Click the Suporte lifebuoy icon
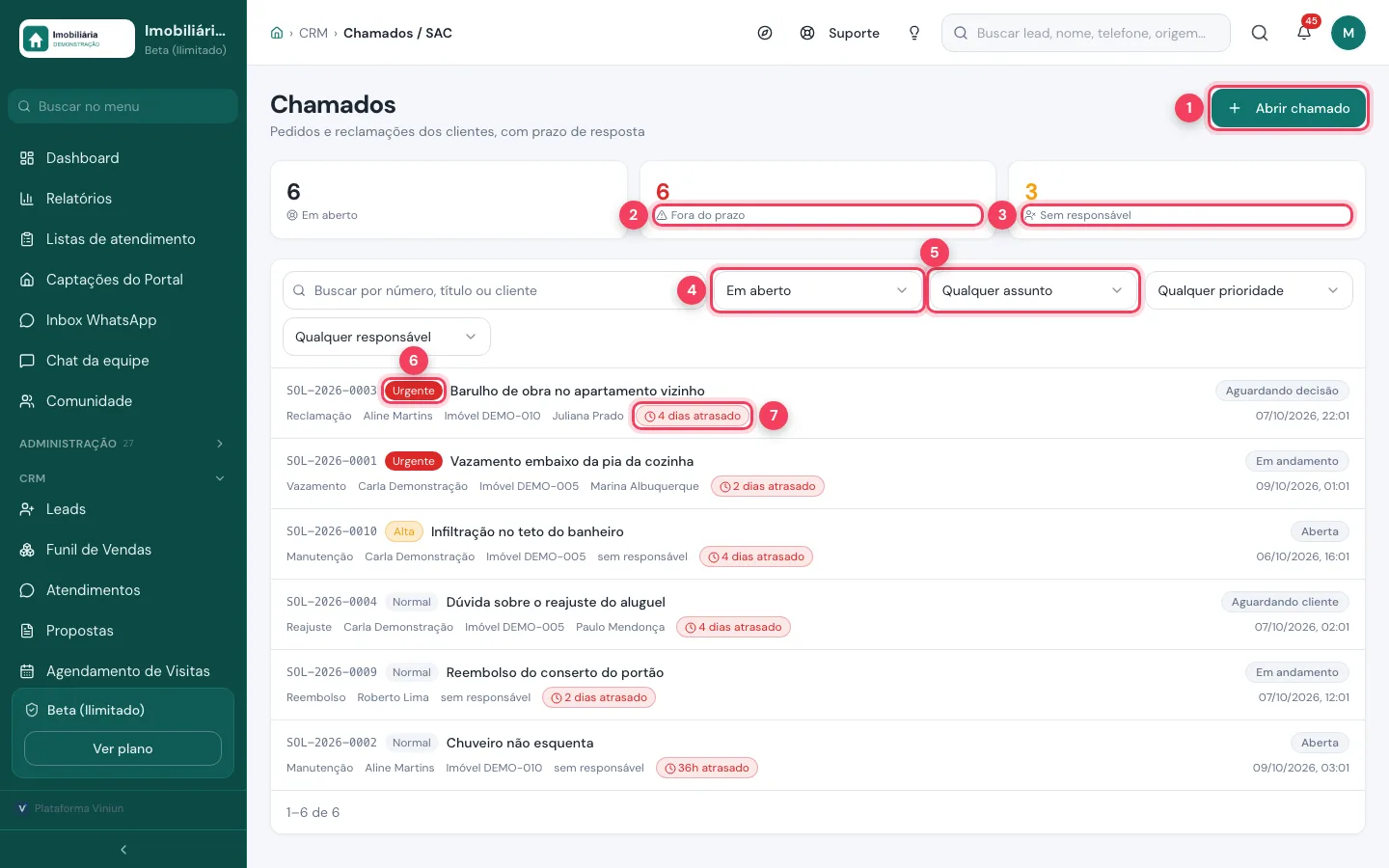 click(x=807, y=33)
